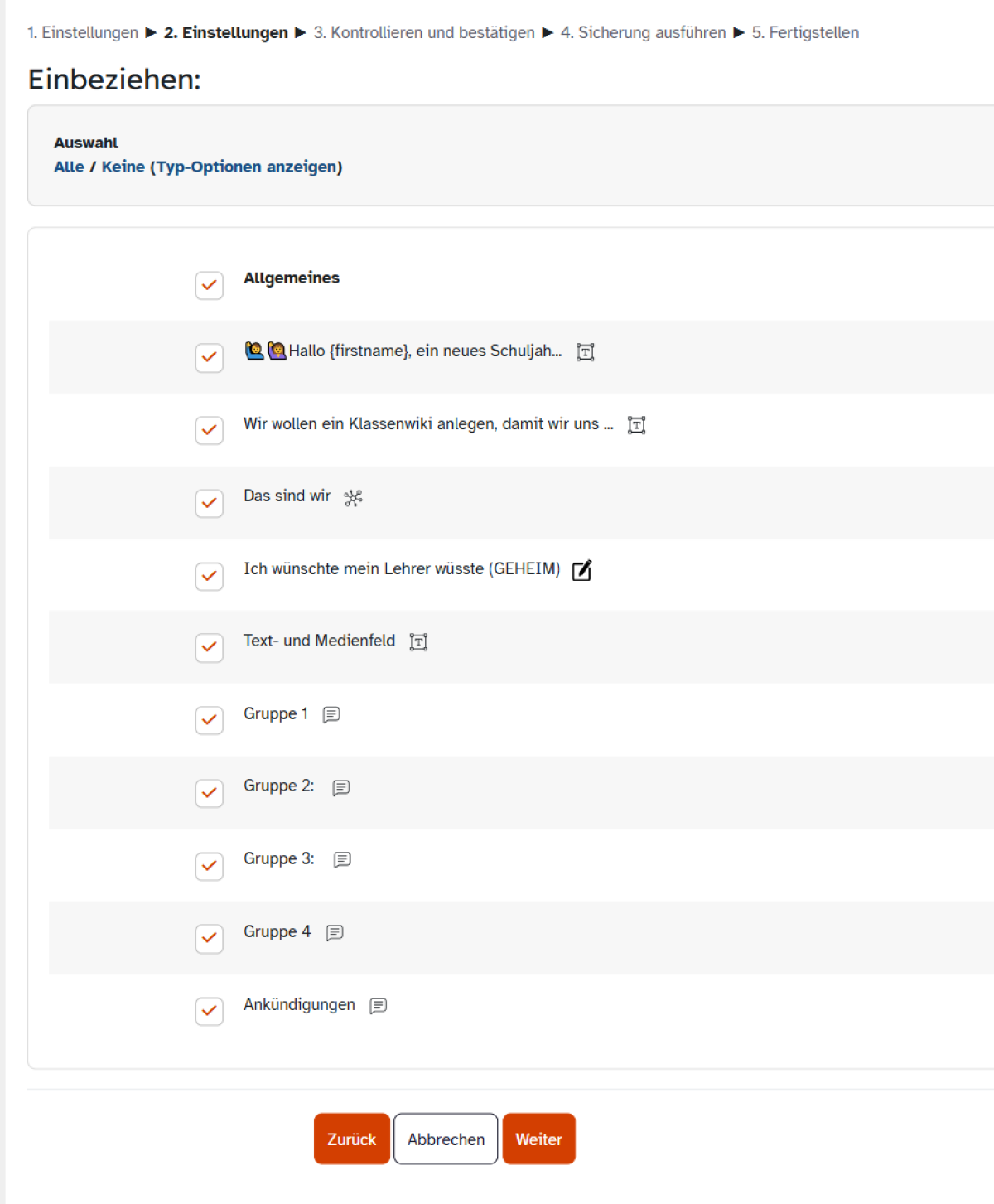Click the forum icon beside Gruppe 2:
The width and height of the screenshot is (994, 1204).
341,787
